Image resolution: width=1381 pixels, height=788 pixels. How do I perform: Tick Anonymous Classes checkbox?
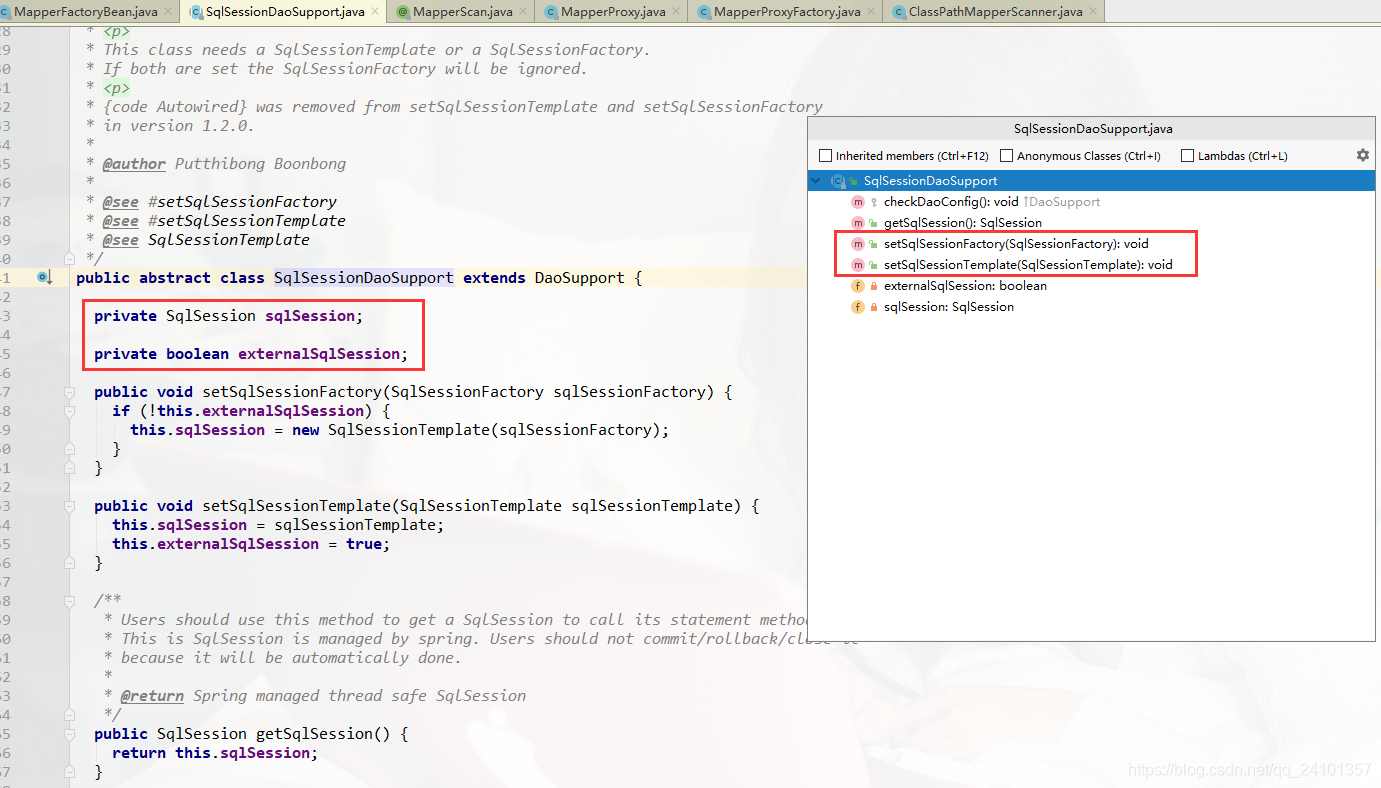click(1007, 156)
